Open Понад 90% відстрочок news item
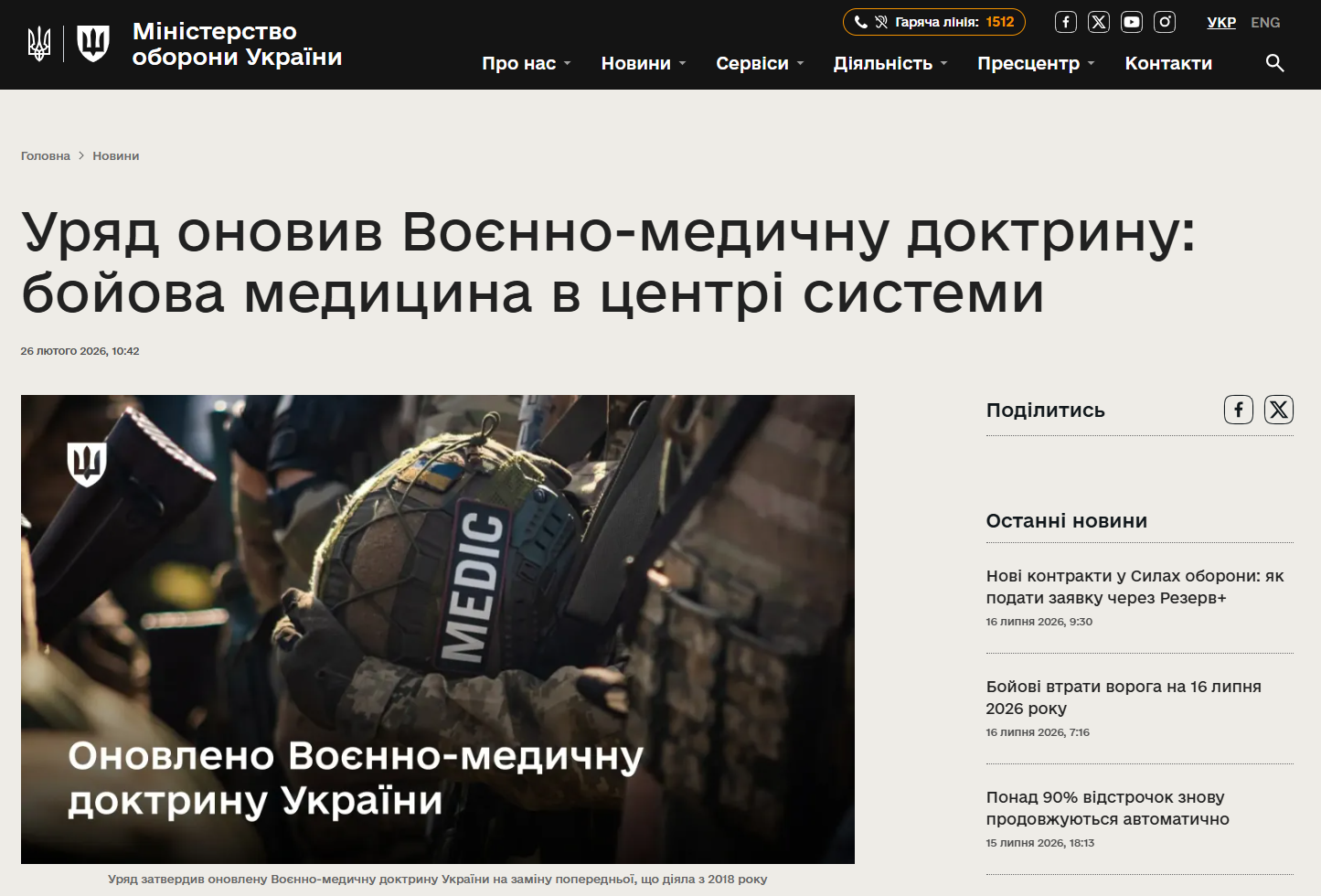 pyautogui.click(x=1107, y=808)
